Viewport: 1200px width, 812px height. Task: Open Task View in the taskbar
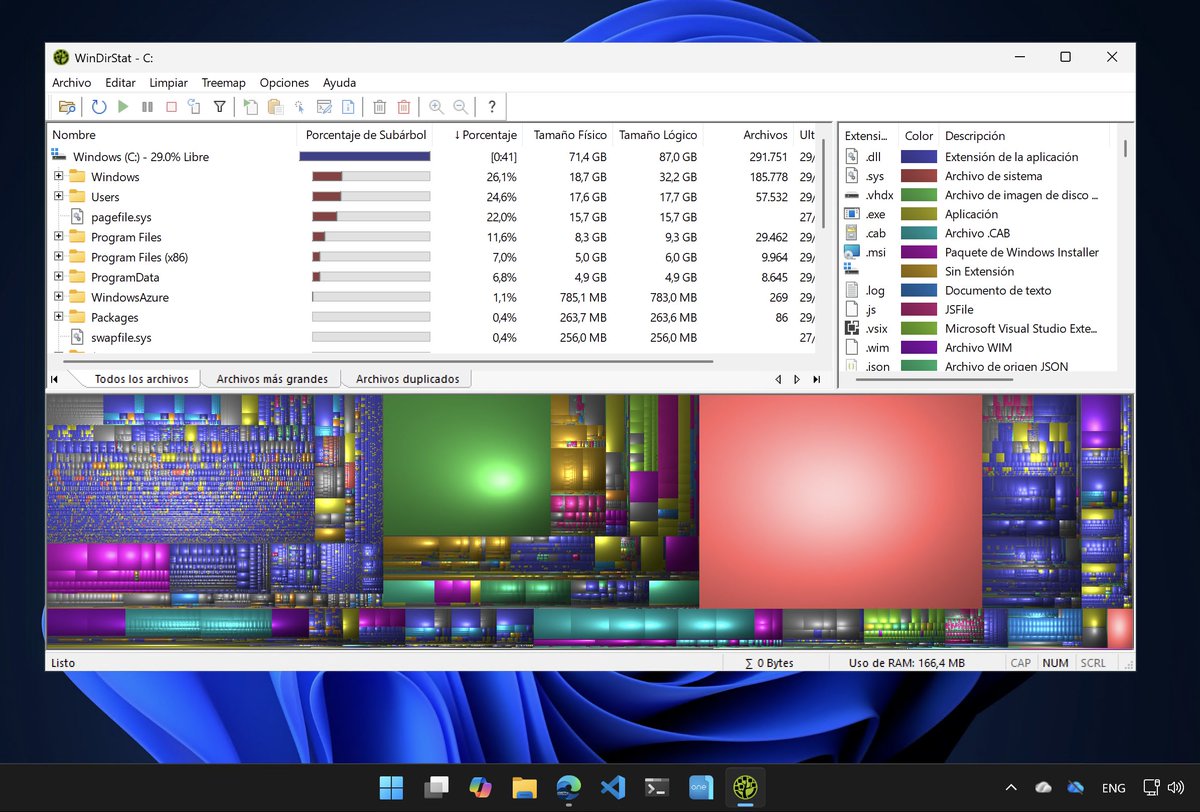click(x=436, y=787)
